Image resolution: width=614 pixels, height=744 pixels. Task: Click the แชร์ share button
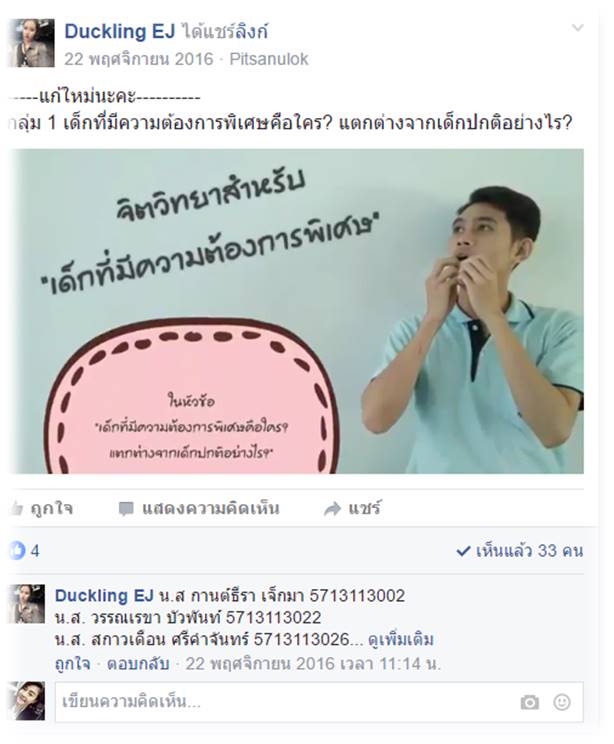click(364, 509)
